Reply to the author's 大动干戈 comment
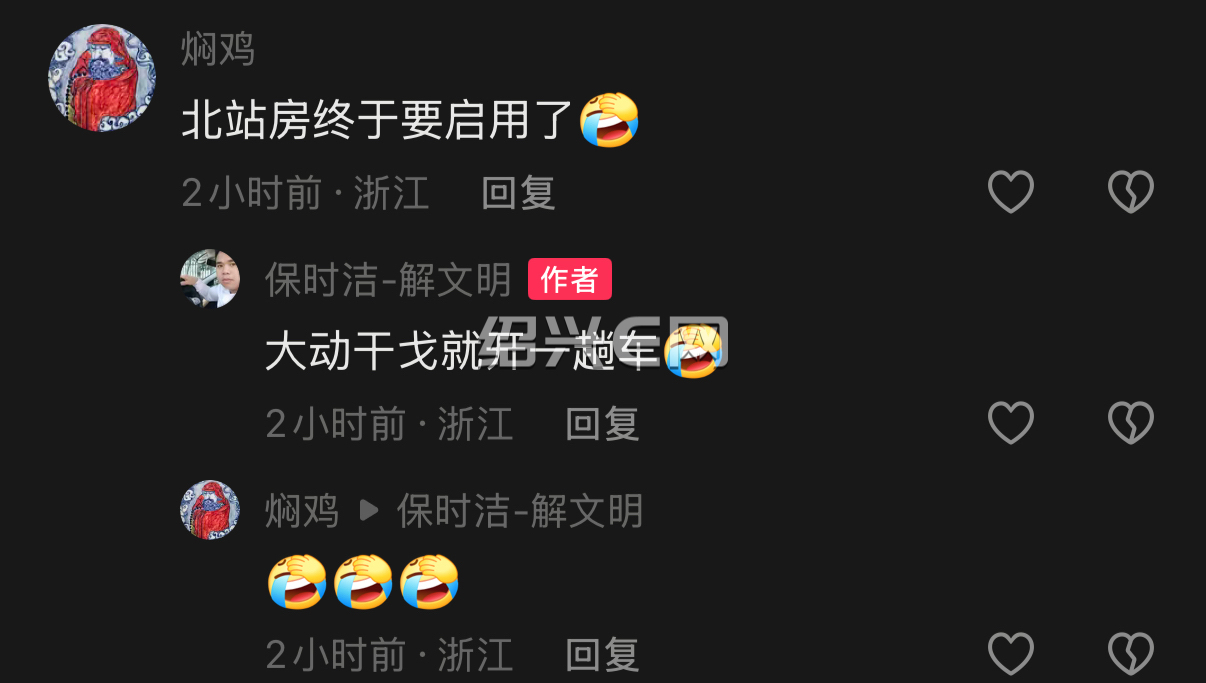1206x683 pixels. [602, 424]
